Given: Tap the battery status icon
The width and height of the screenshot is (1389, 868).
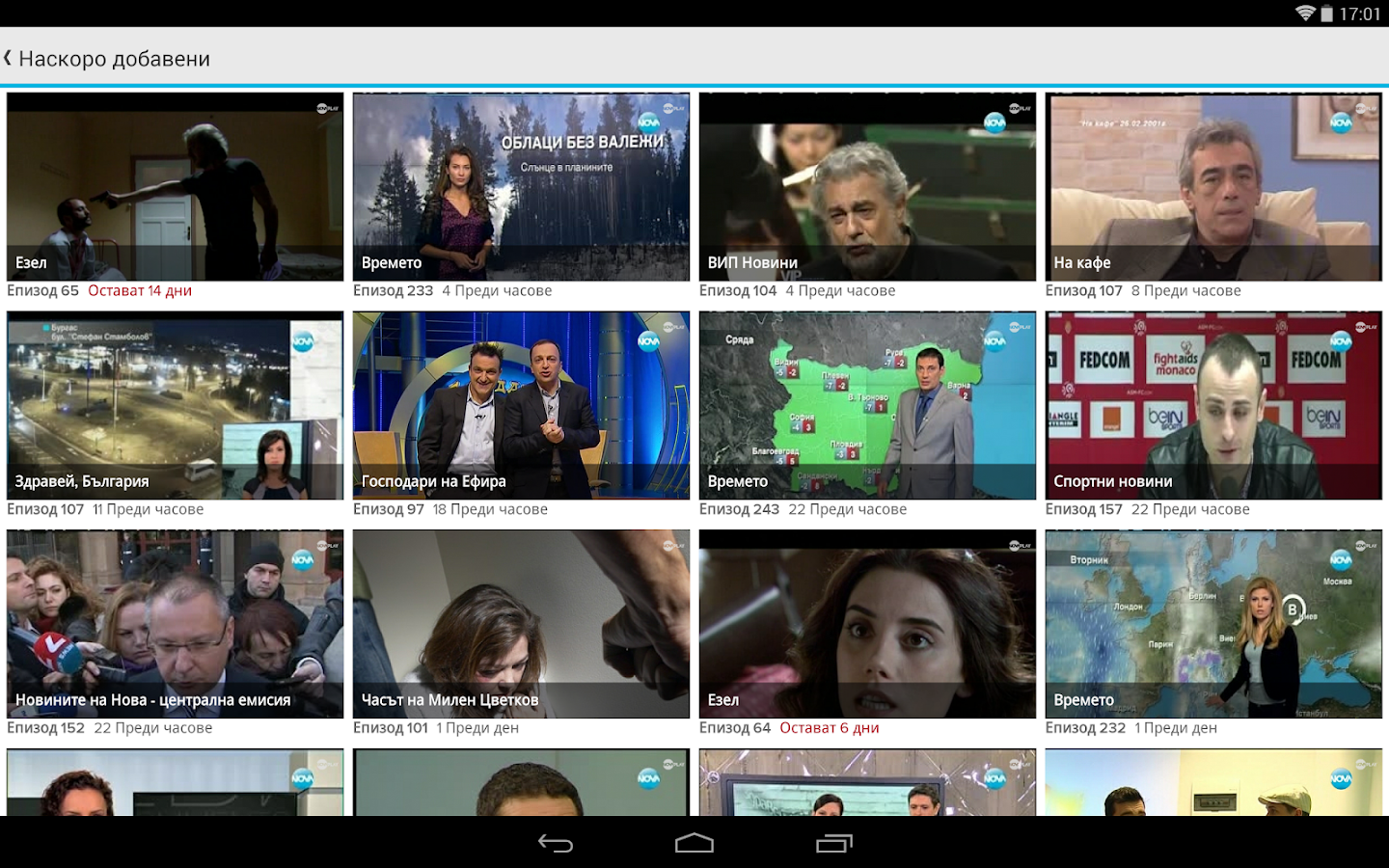Looking at the screenshot, I should [1327, 14].
